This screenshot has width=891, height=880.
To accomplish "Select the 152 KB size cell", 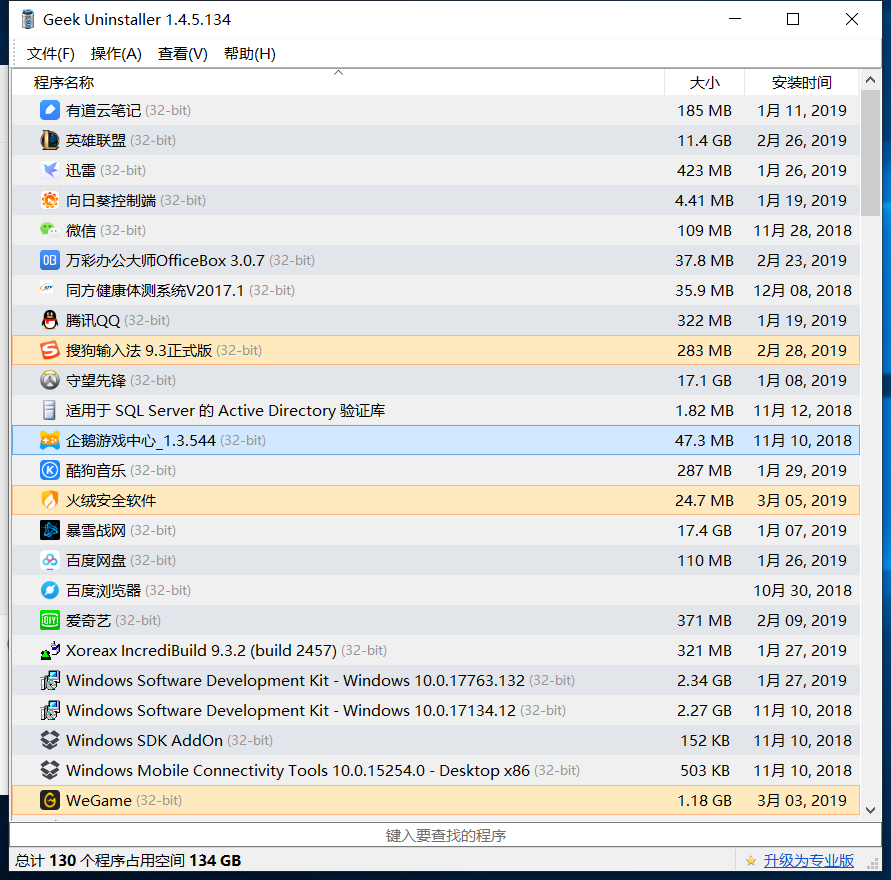I will coord(705,741).
